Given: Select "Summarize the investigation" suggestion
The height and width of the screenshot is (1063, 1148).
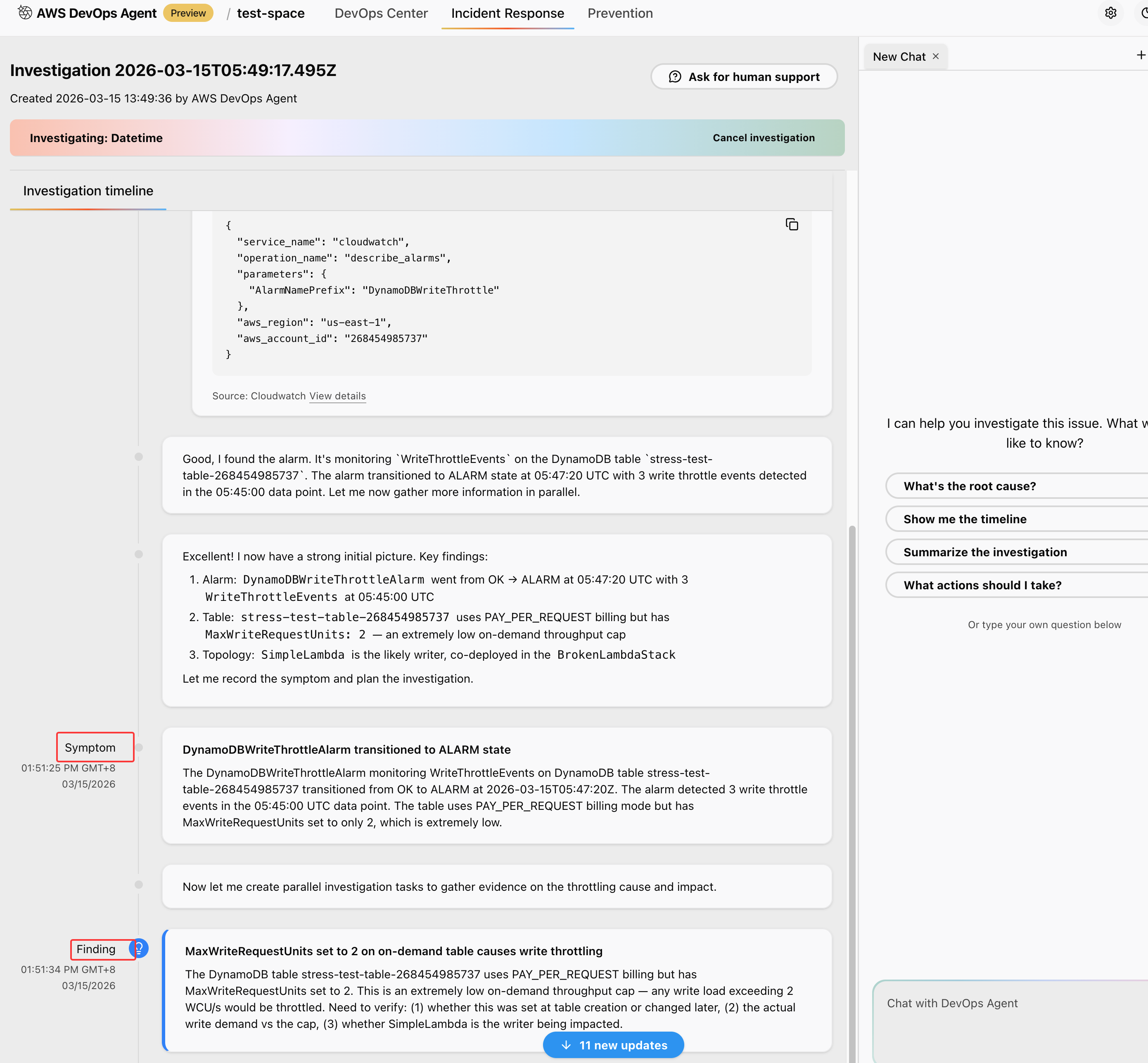Looking at the screenshot, I should [984, 552].
